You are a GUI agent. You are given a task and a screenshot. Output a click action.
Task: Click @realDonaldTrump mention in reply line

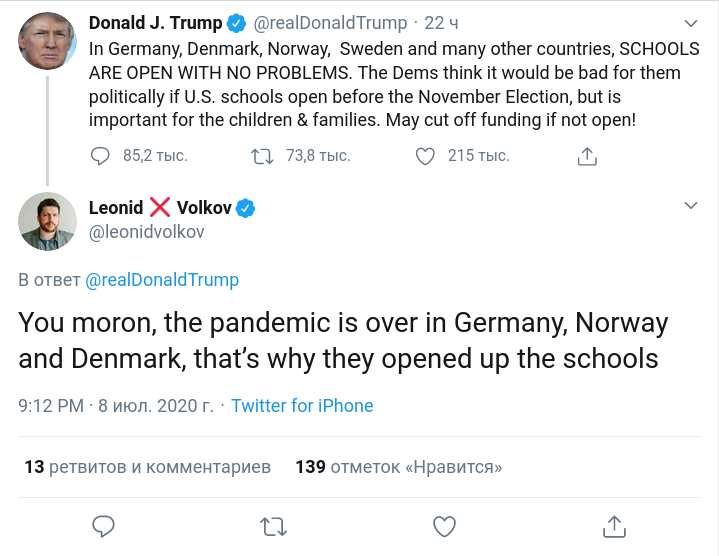click(x=162, y=280)
